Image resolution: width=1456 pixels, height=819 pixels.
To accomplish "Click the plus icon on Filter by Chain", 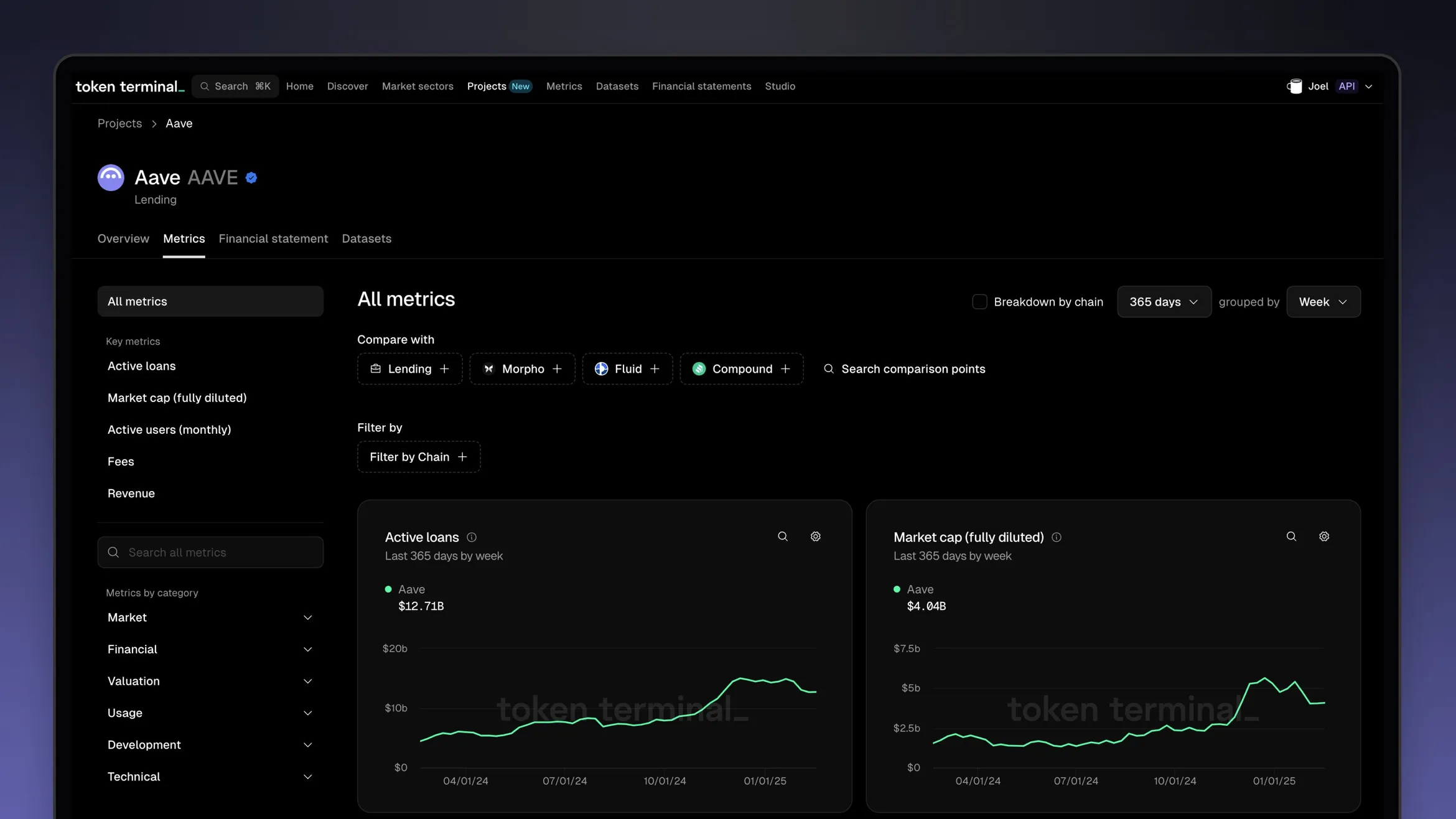I will [x=462, y=457].
